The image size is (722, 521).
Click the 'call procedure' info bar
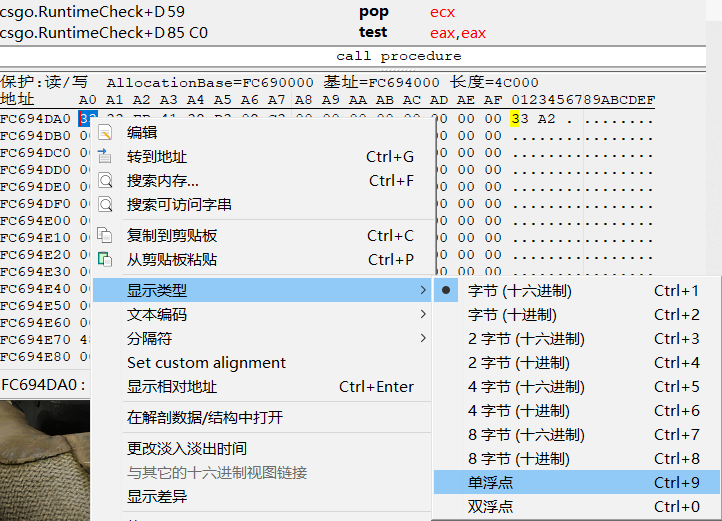point(352,56)
